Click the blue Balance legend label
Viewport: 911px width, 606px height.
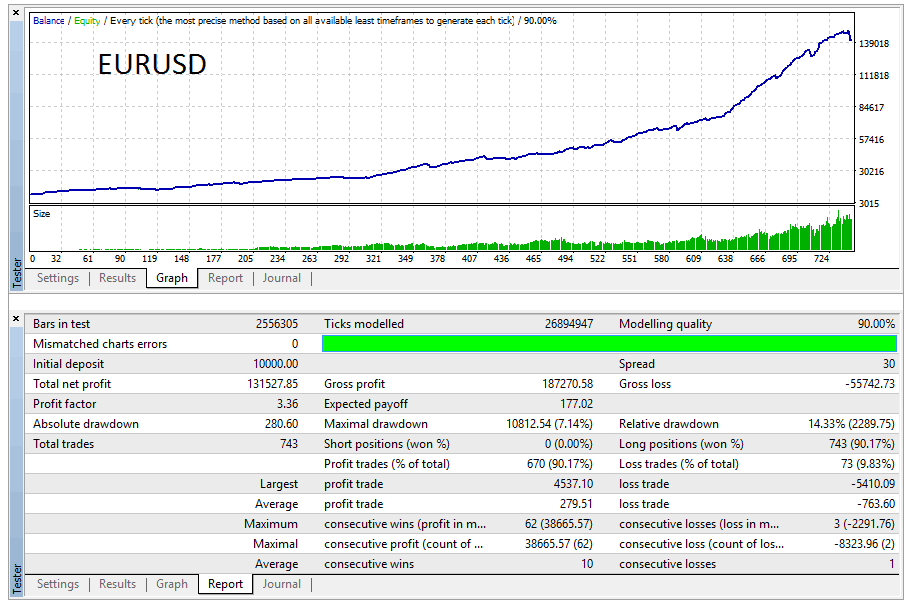[49, 21]
